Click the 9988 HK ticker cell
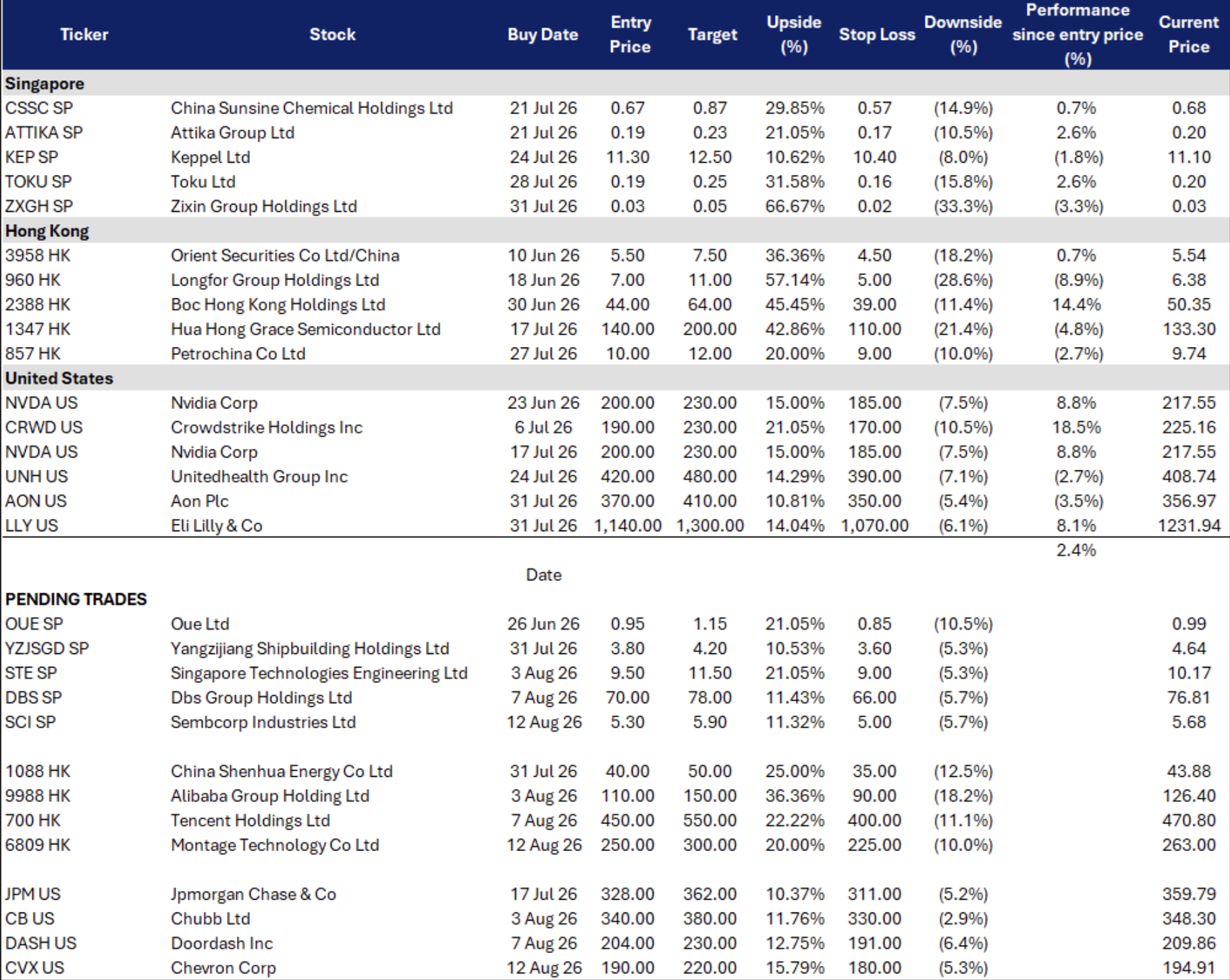This screenshot has height=980, width=1230. 38,796
